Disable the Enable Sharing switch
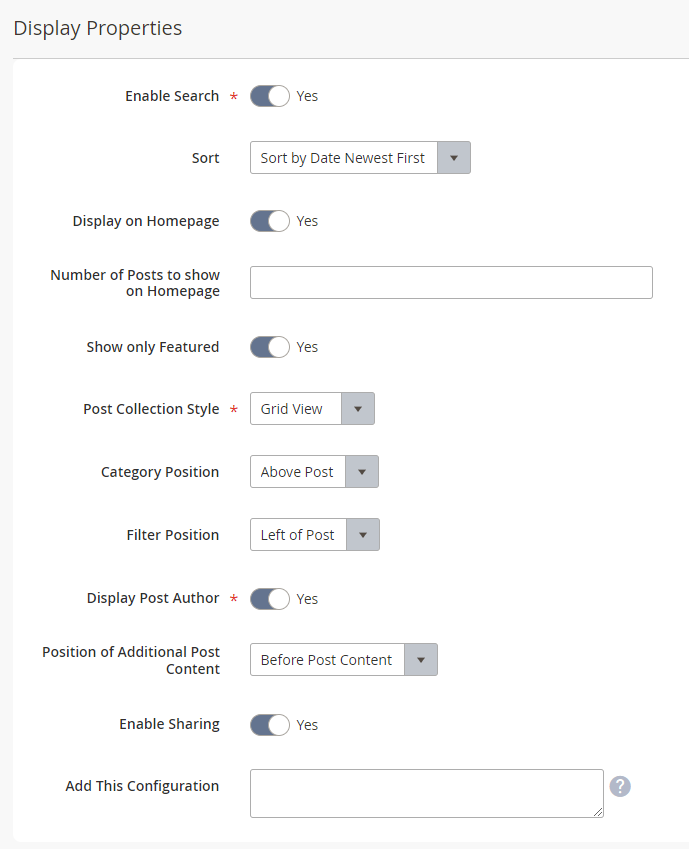Viewport: 689px width, 849px height. pyautogui.click(x=270, y=725)
